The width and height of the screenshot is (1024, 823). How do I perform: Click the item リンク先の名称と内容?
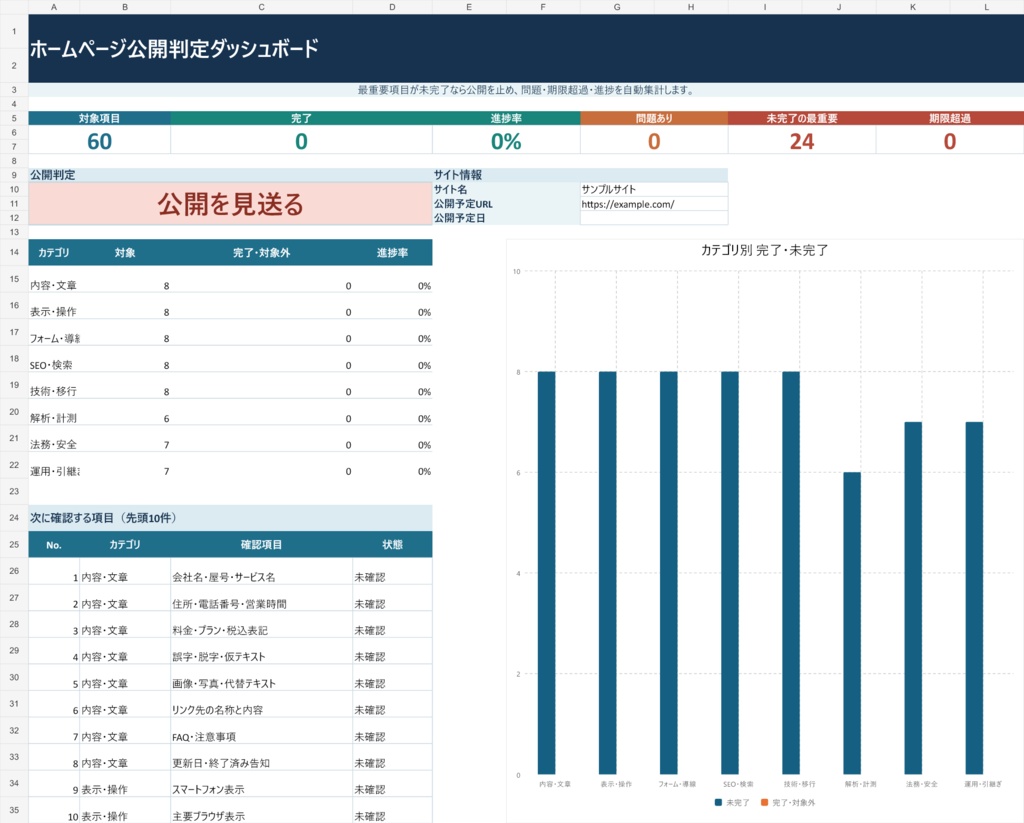pyautogui.click(x=217, y=710)
